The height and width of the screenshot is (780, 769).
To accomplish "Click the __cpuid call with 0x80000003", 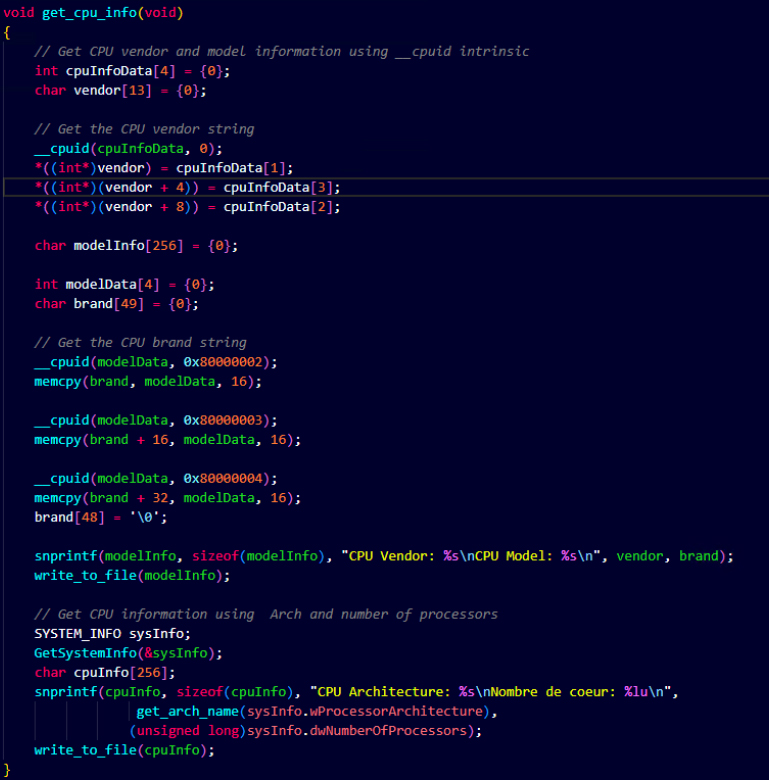I will [156, 420].
